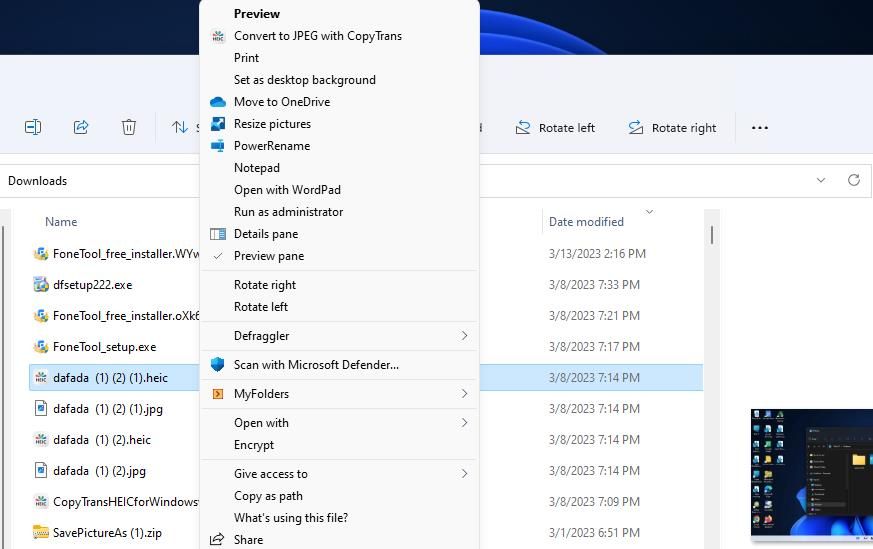Click the 3/8/2023 7:33 PM date cell
Screen dimensions: 873x549
coord(594,285)
